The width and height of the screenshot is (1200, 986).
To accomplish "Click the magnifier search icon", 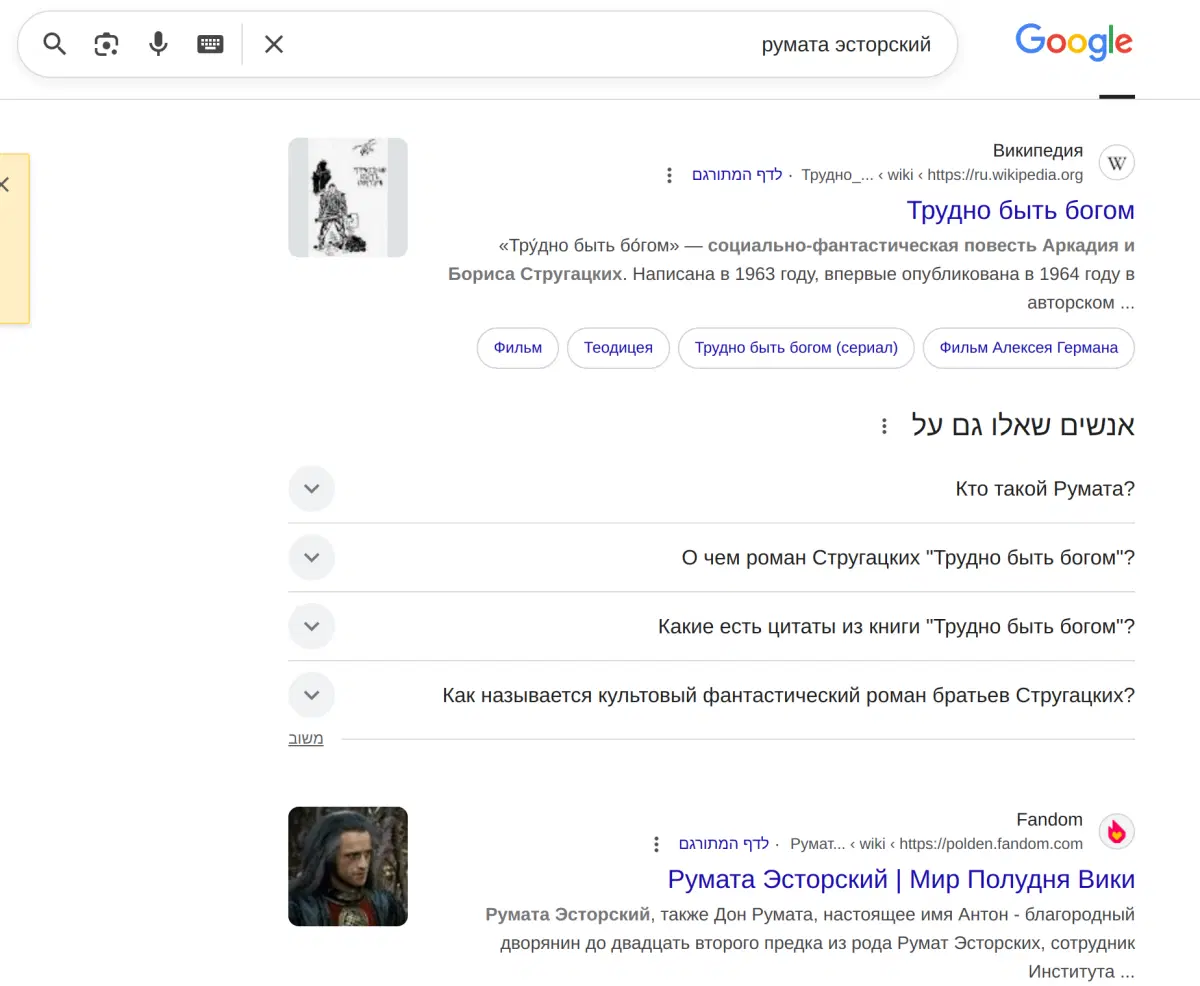I will pyautogui.click(x=54, y=44).
